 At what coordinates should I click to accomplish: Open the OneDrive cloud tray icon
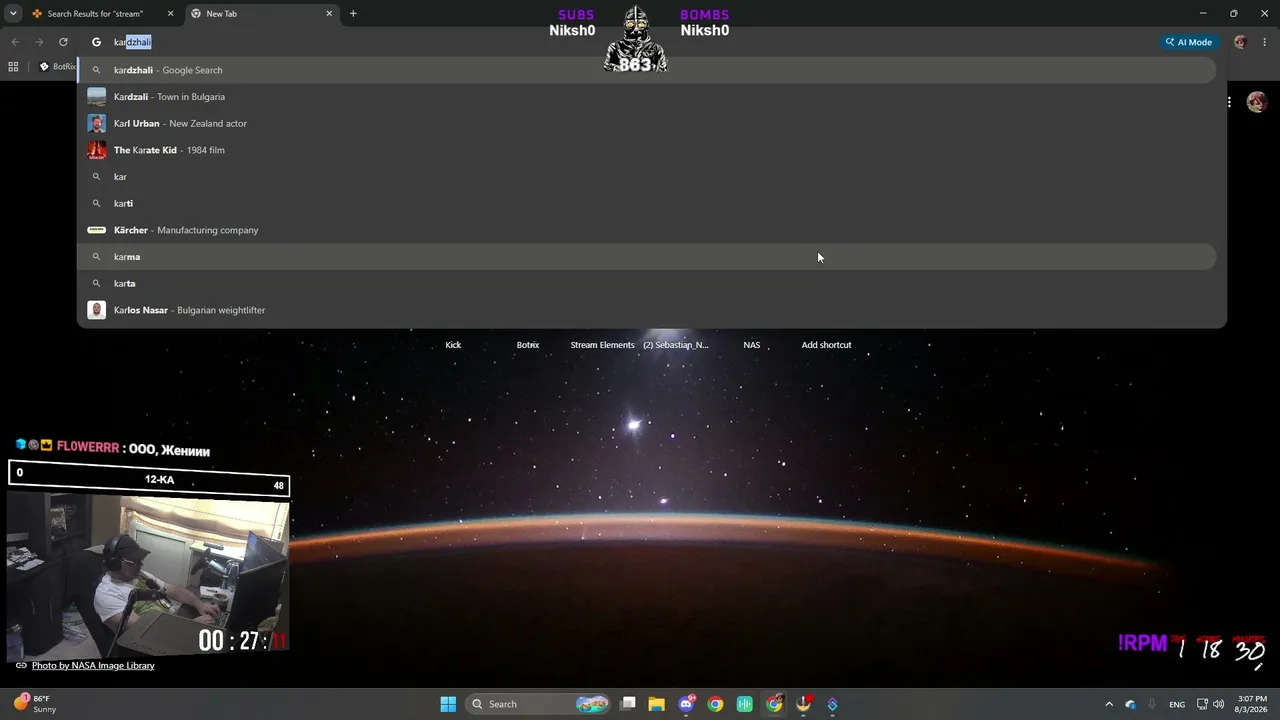point(1131,704)
